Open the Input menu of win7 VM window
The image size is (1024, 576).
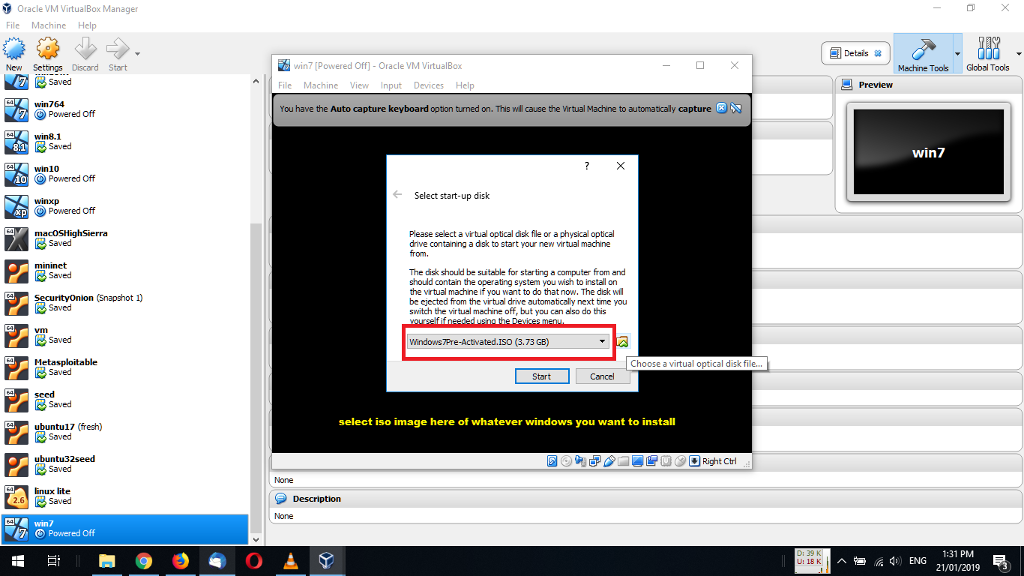click(391, 86)
